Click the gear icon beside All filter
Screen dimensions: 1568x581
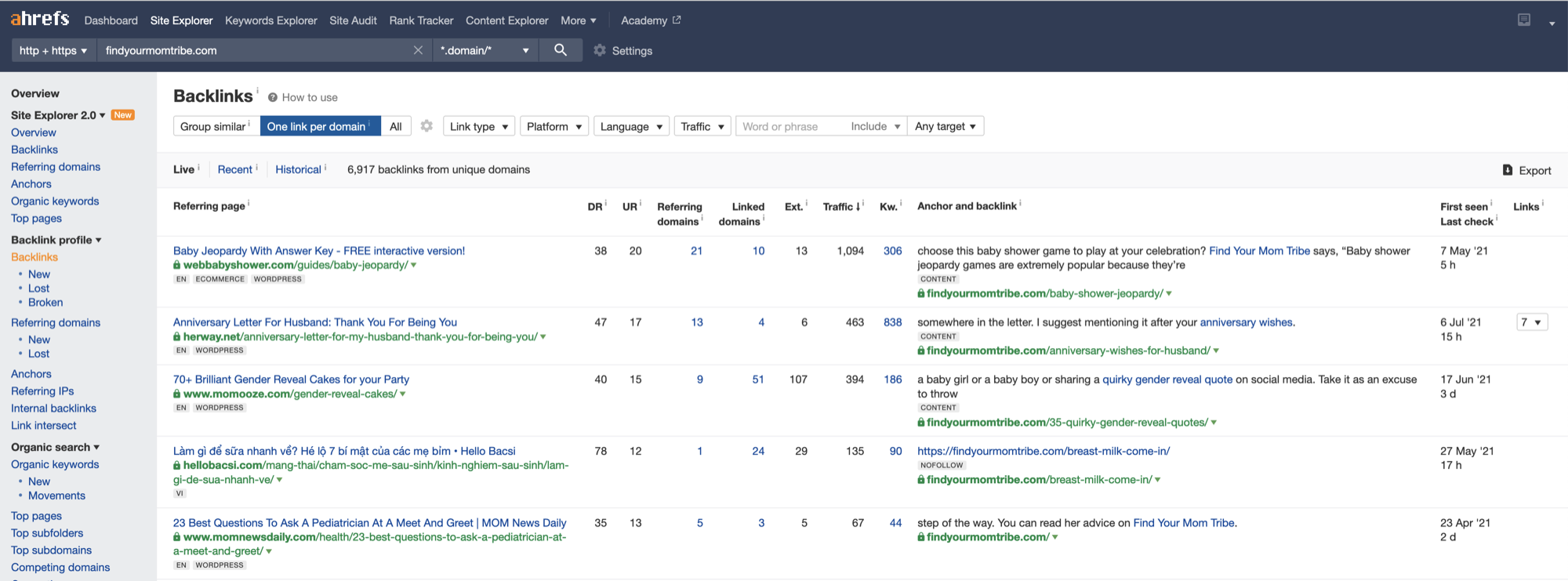[426, 125]
